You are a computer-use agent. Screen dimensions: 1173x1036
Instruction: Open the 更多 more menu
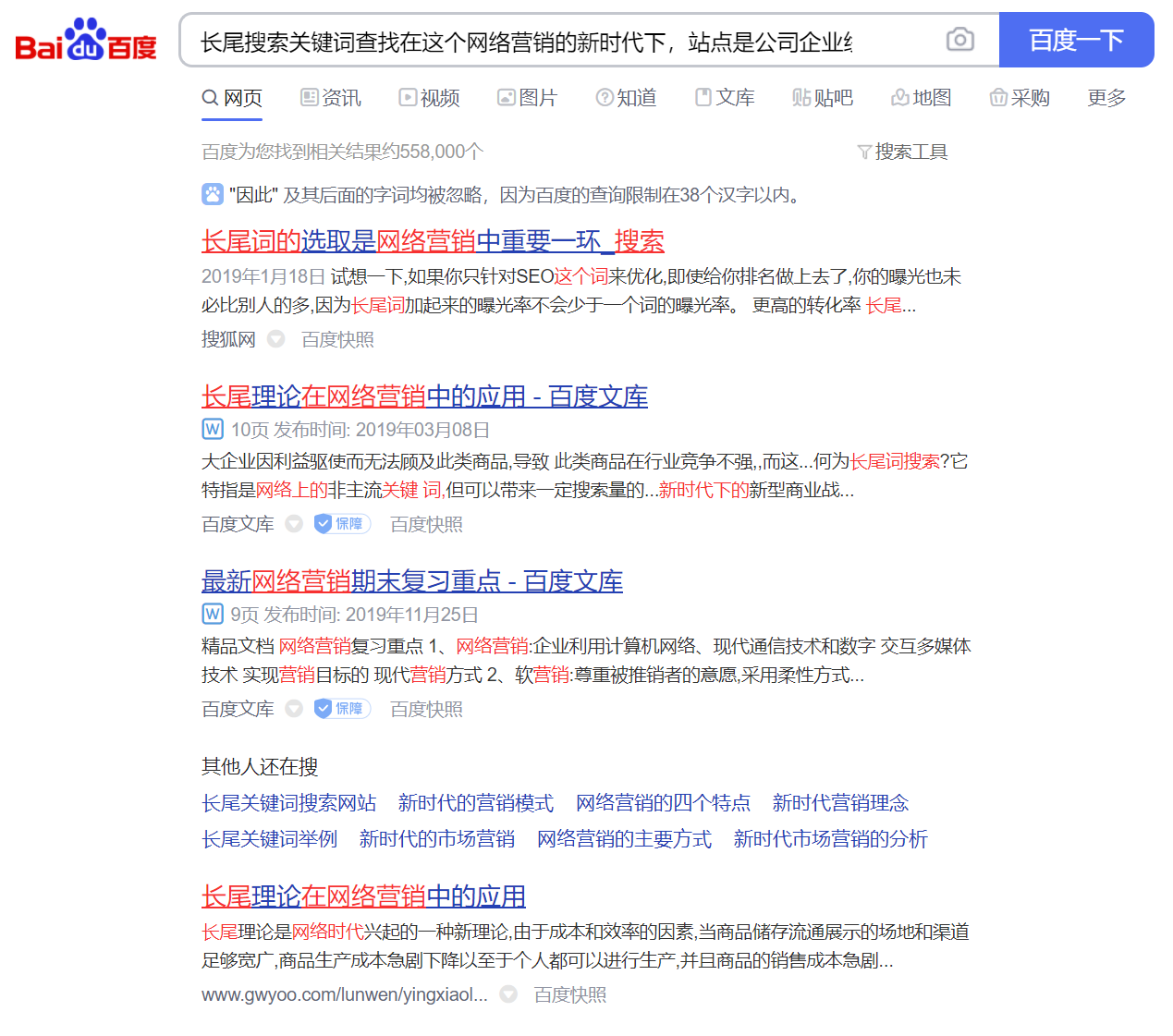[x=1106, y=98]
